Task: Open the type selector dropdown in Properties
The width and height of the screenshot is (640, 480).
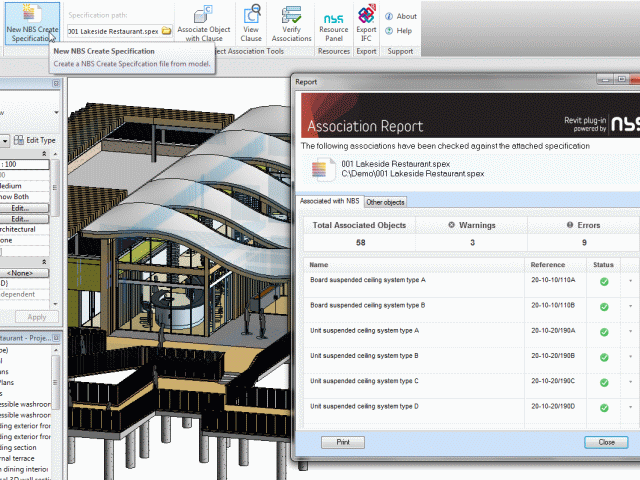Action: 56,113
